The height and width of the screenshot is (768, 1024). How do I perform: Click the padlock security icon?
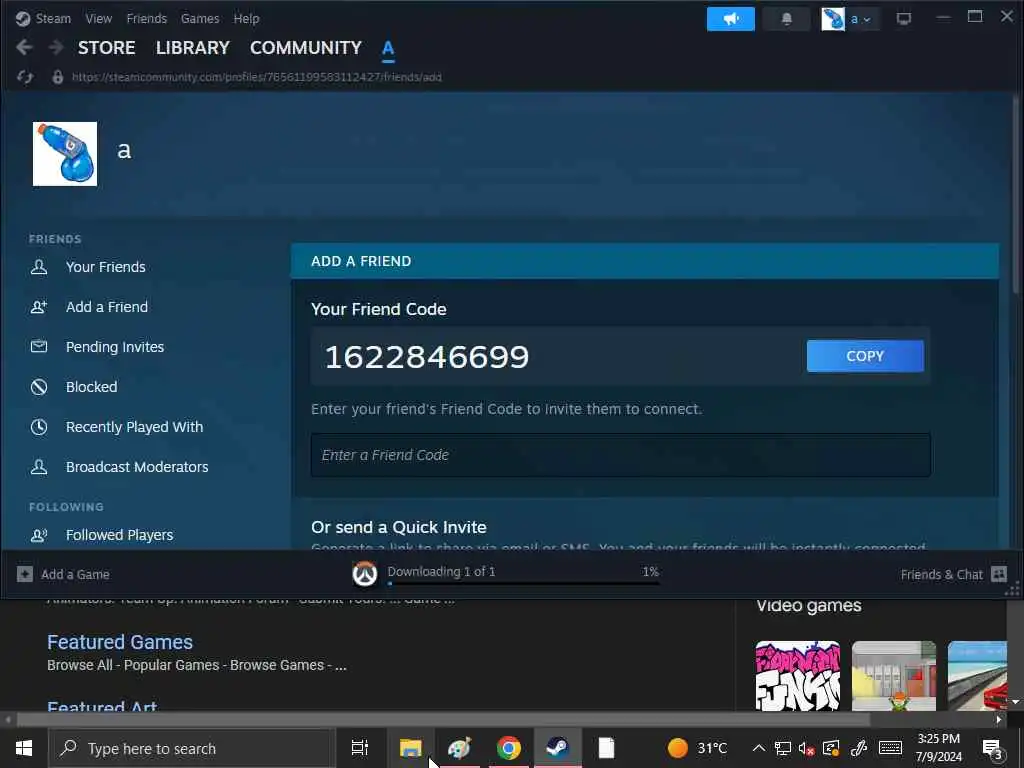click(x=57, y=77)
